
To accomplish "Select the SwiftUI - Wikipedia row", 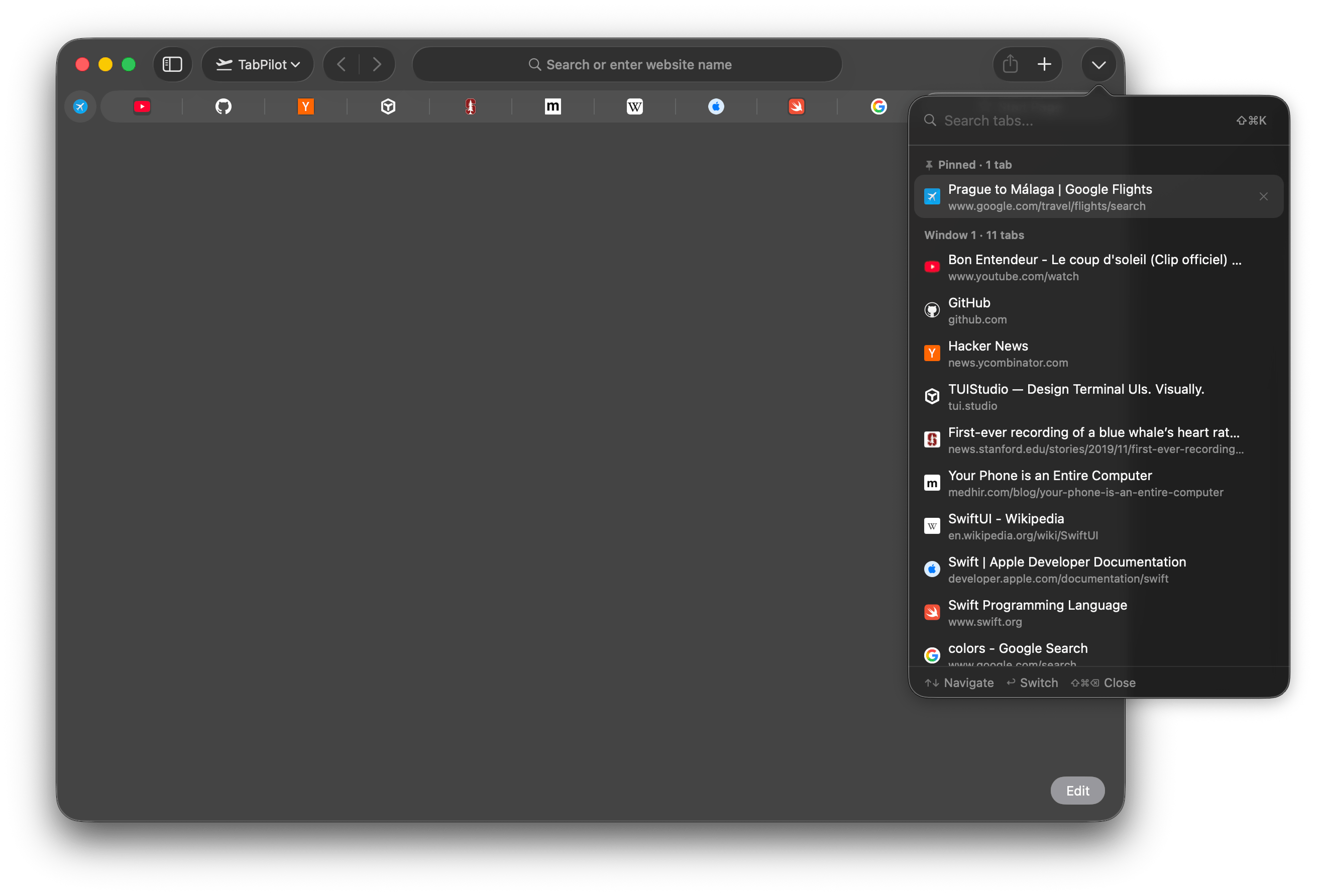I will (1098, 526).
